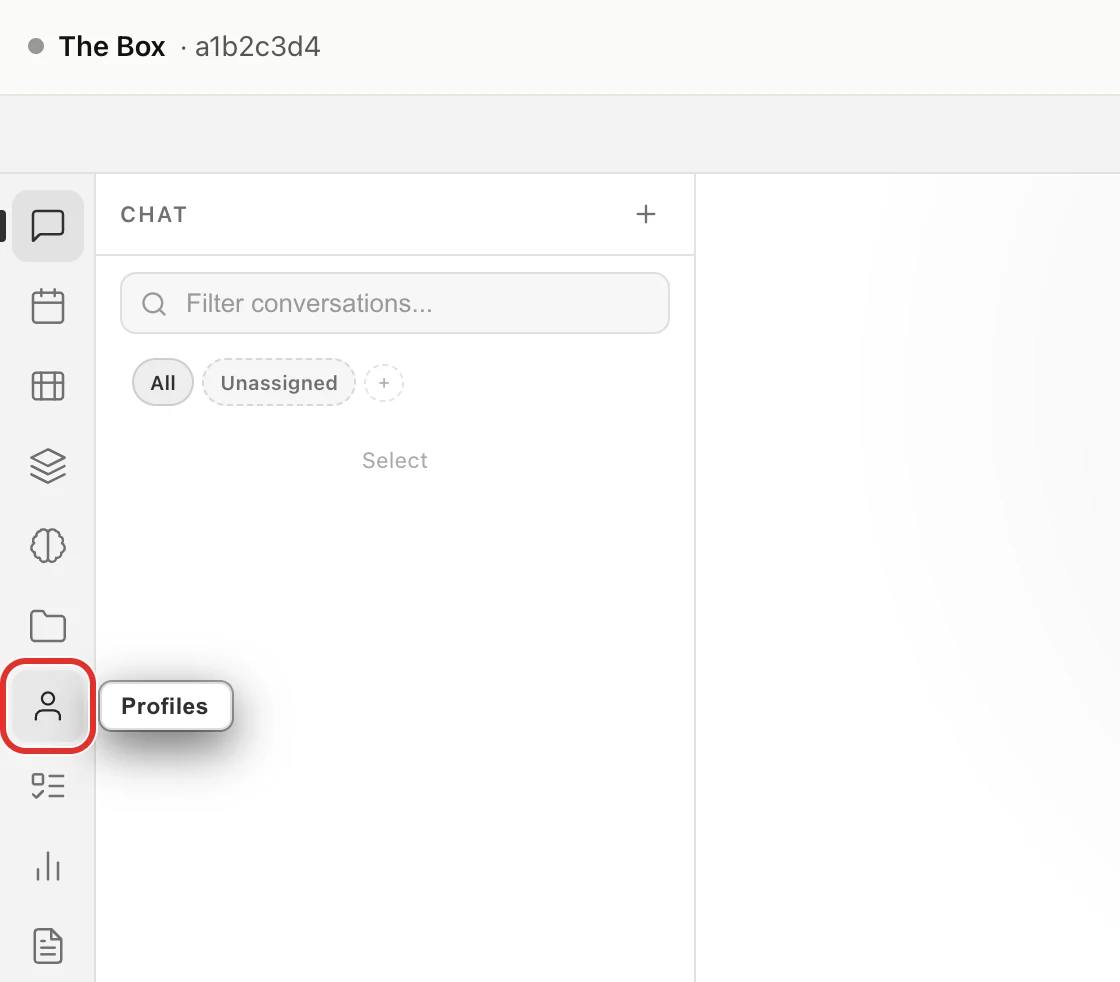
Task: Open the Profiles person icon
Action: tap(48, 706)
